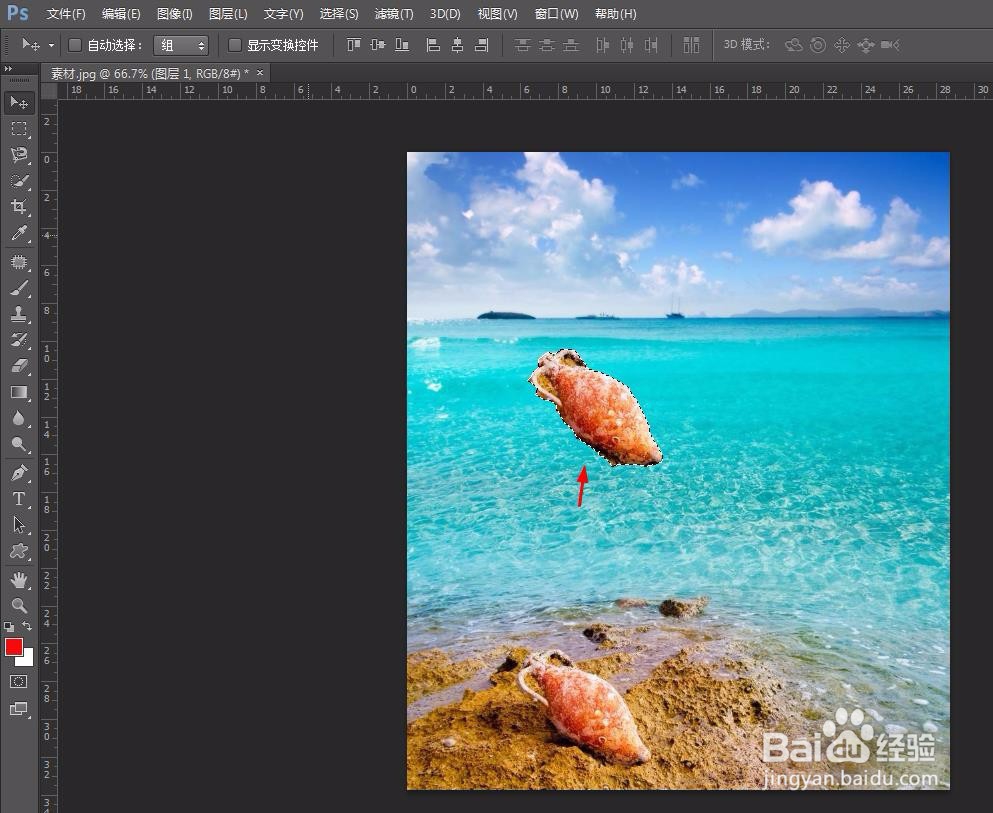The width and height of the screenshot is (993, 813).
Task: Select the Quick Selection tool
Action: point(19,181)
